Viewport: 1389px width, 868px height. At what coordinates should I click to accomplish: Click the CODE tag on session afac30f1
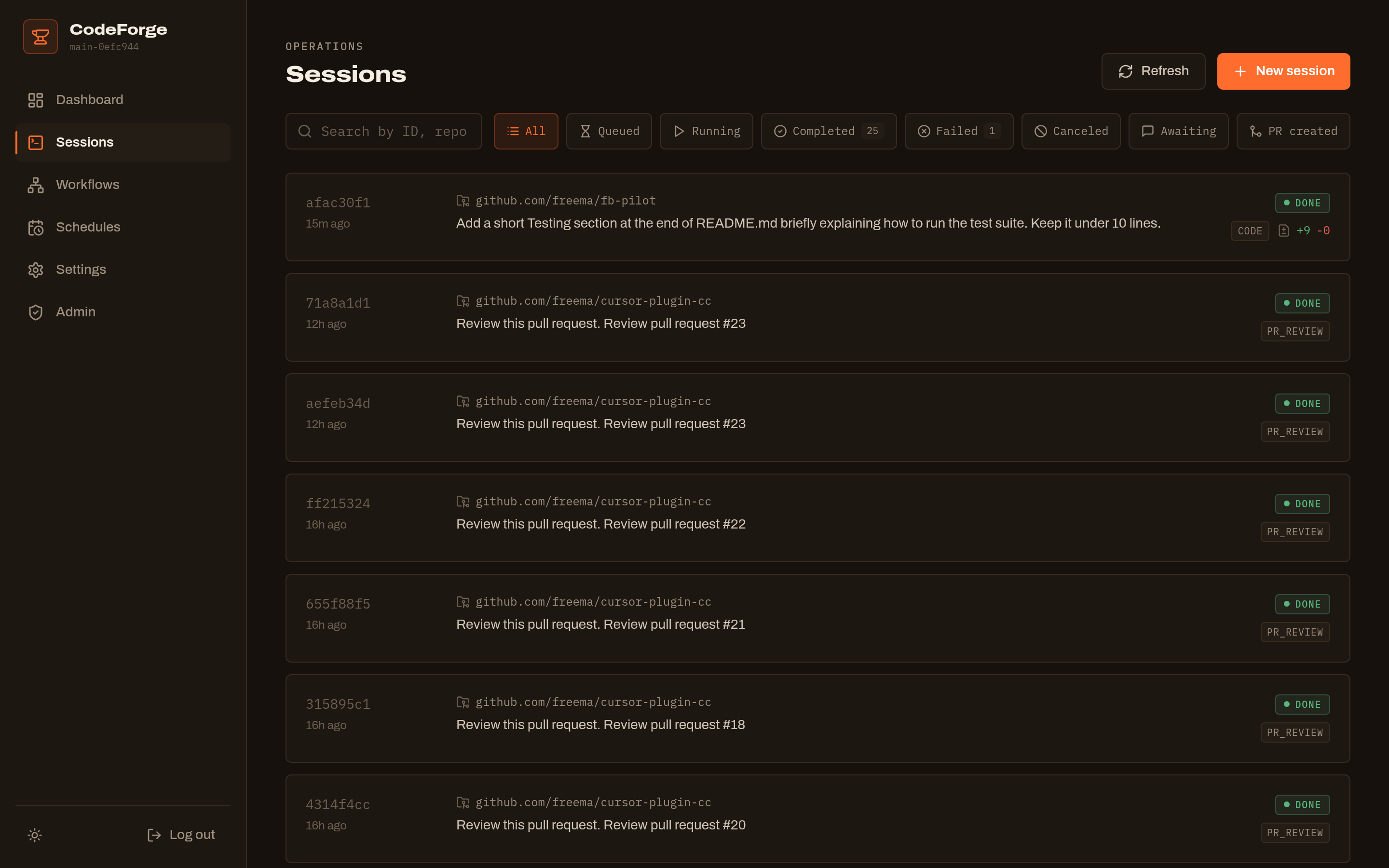pos(1250,231)
